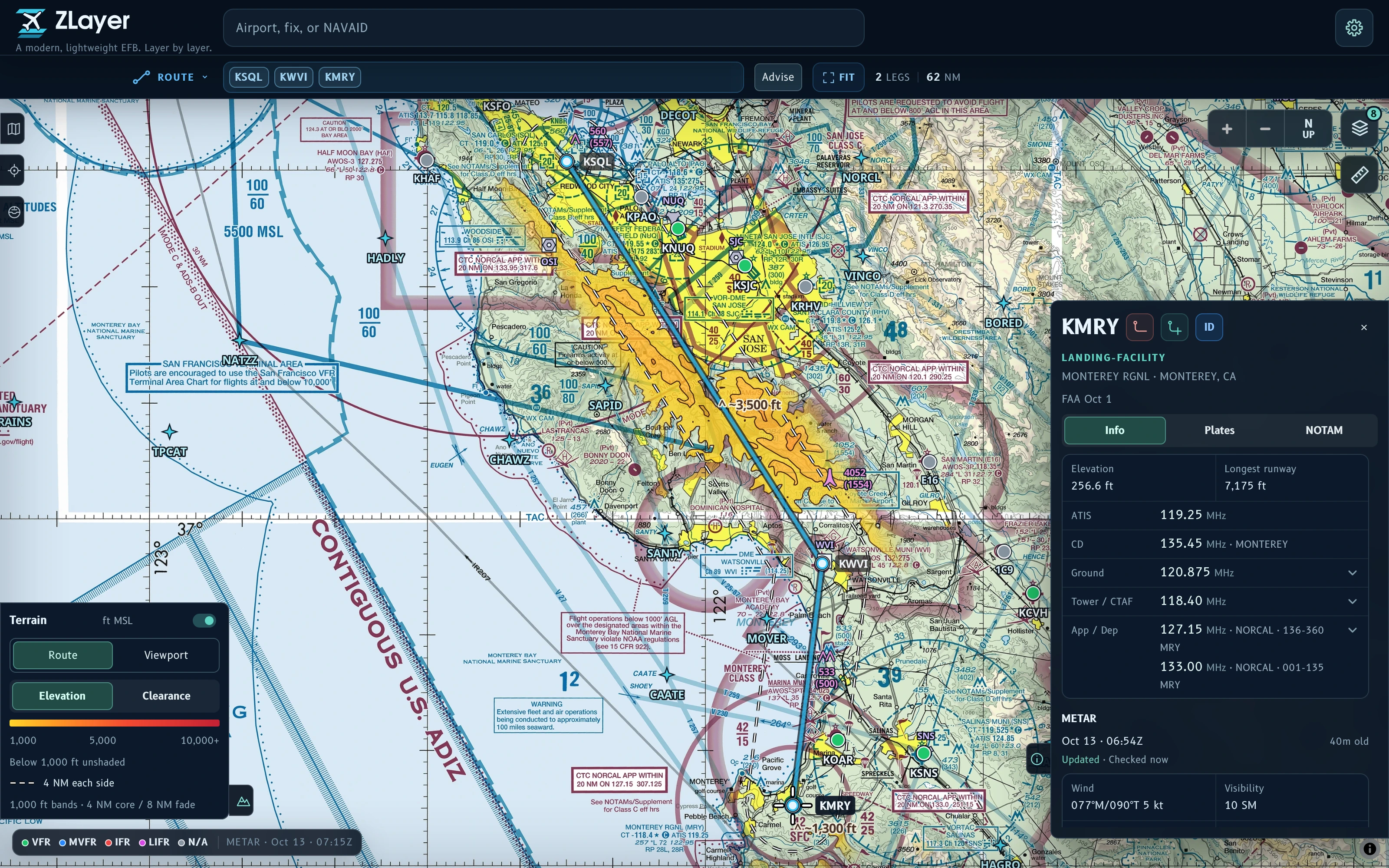Click the N UP orientation button
This screenshot has height=868, width=1389.
[x=1308, y=128]
